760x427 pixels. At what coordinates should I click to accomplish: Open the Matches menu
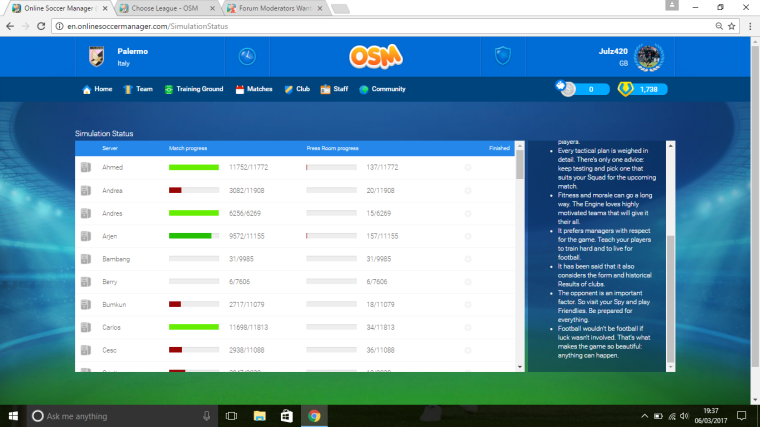pyautogui.click(x=254, y=89)
